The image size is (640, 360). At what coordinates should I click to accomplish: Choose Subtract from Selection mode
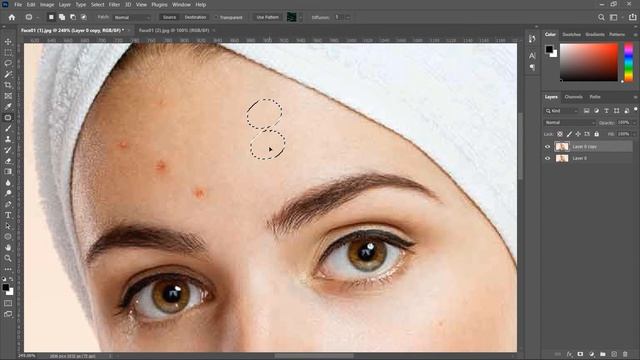point(73,17)
